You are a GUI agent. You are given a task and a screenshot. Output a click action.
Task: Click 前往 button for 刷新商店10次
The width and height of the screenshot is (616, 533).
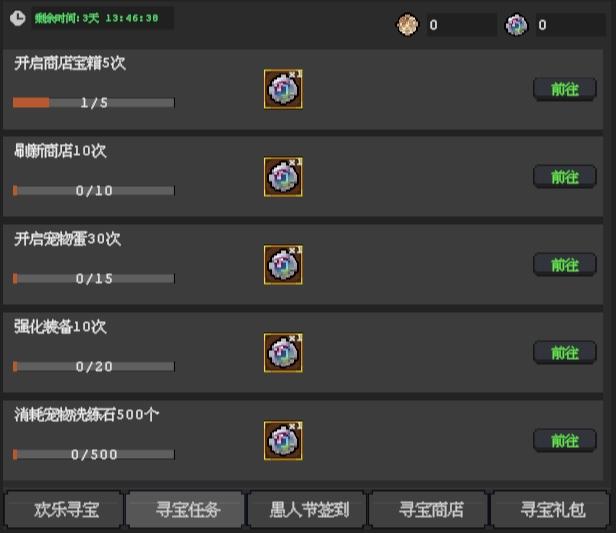point(565,177)
